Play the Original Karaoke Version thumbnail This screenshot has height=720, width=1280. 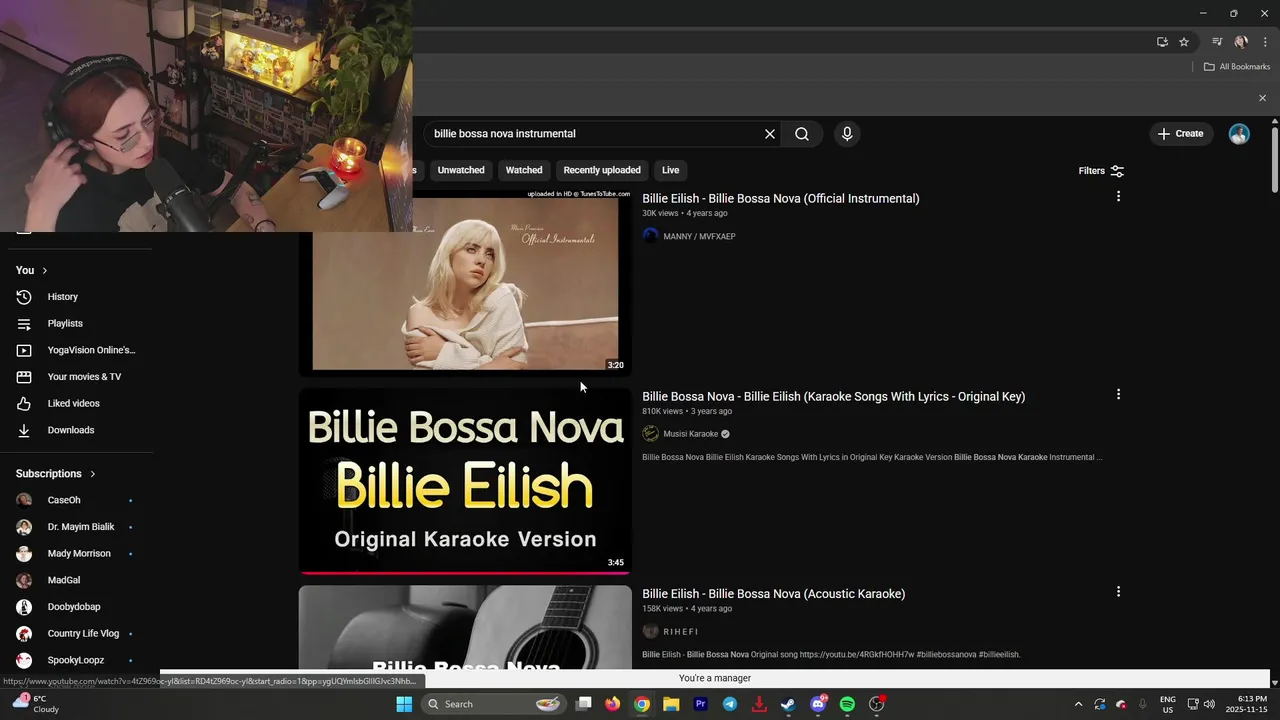coord(465,481)
